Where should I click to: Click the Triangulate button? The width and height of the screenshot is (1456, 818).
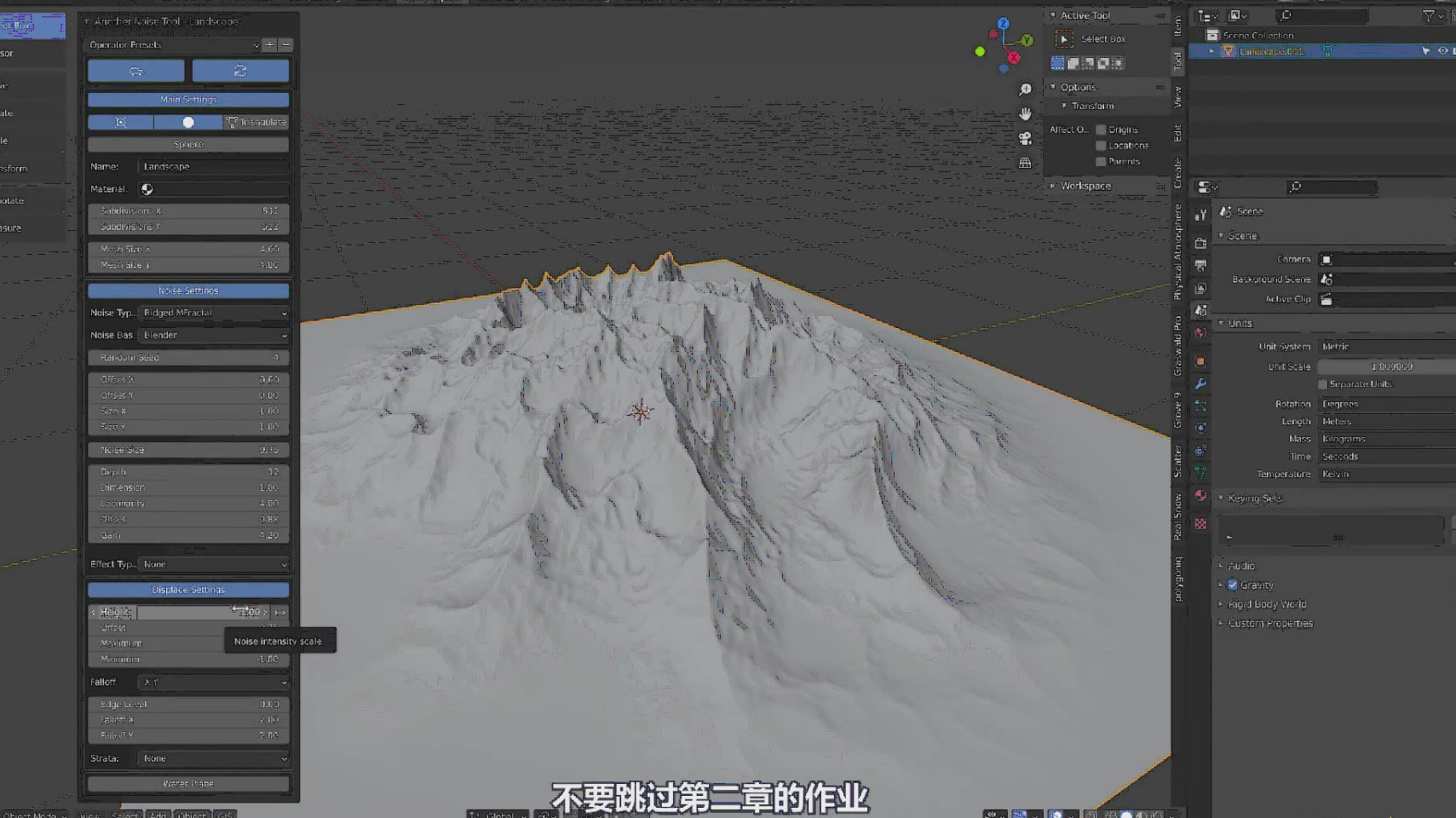[x=256, y=123]
